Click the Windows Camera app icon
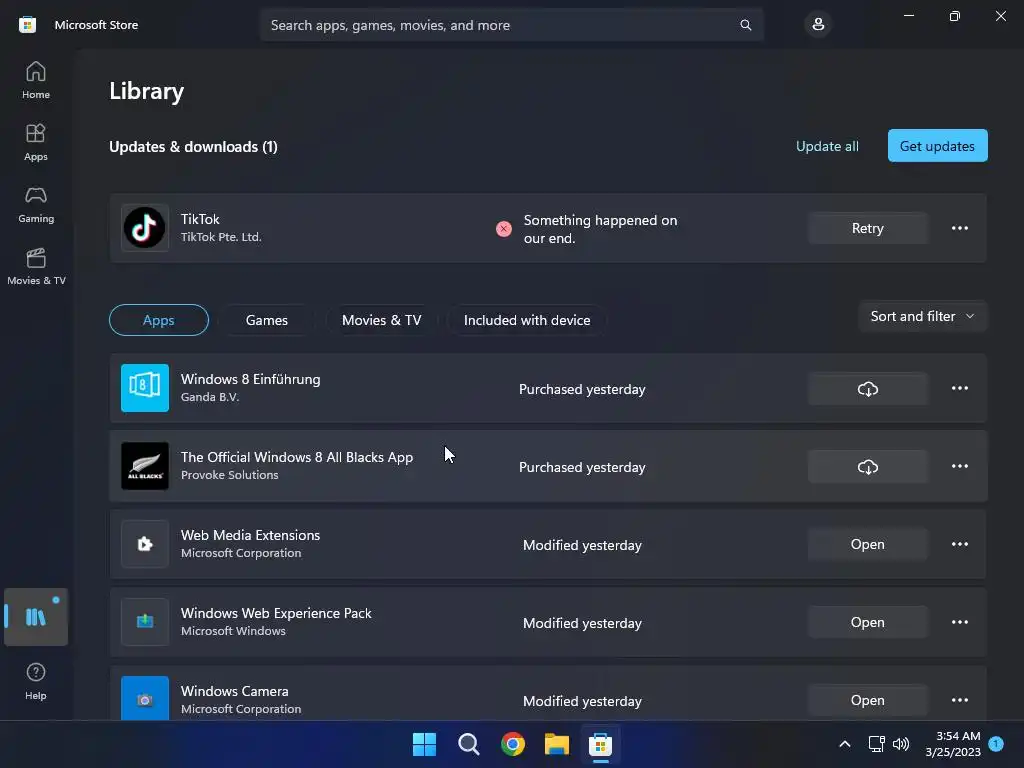 point(144,698)
